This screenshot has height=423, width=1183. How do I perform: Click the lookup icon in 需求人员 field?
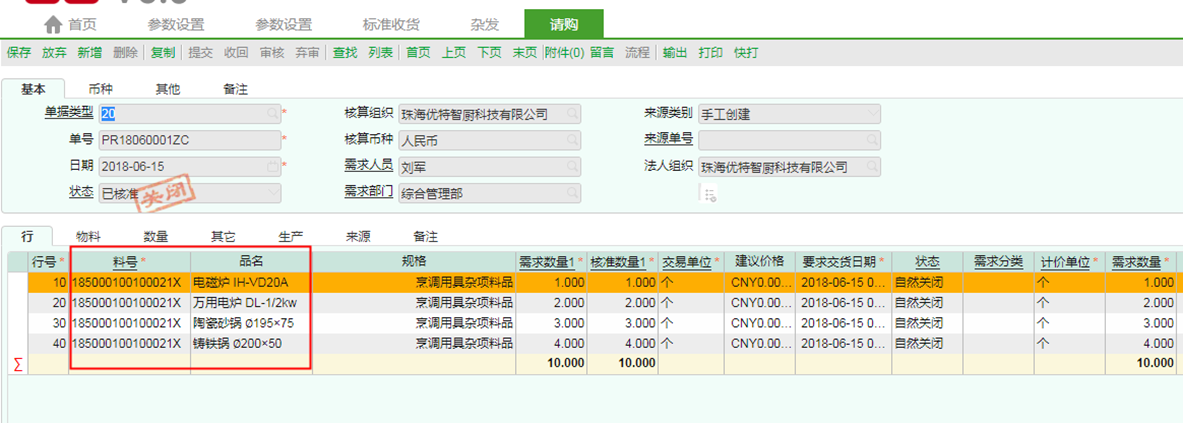[x=573, y=167]
